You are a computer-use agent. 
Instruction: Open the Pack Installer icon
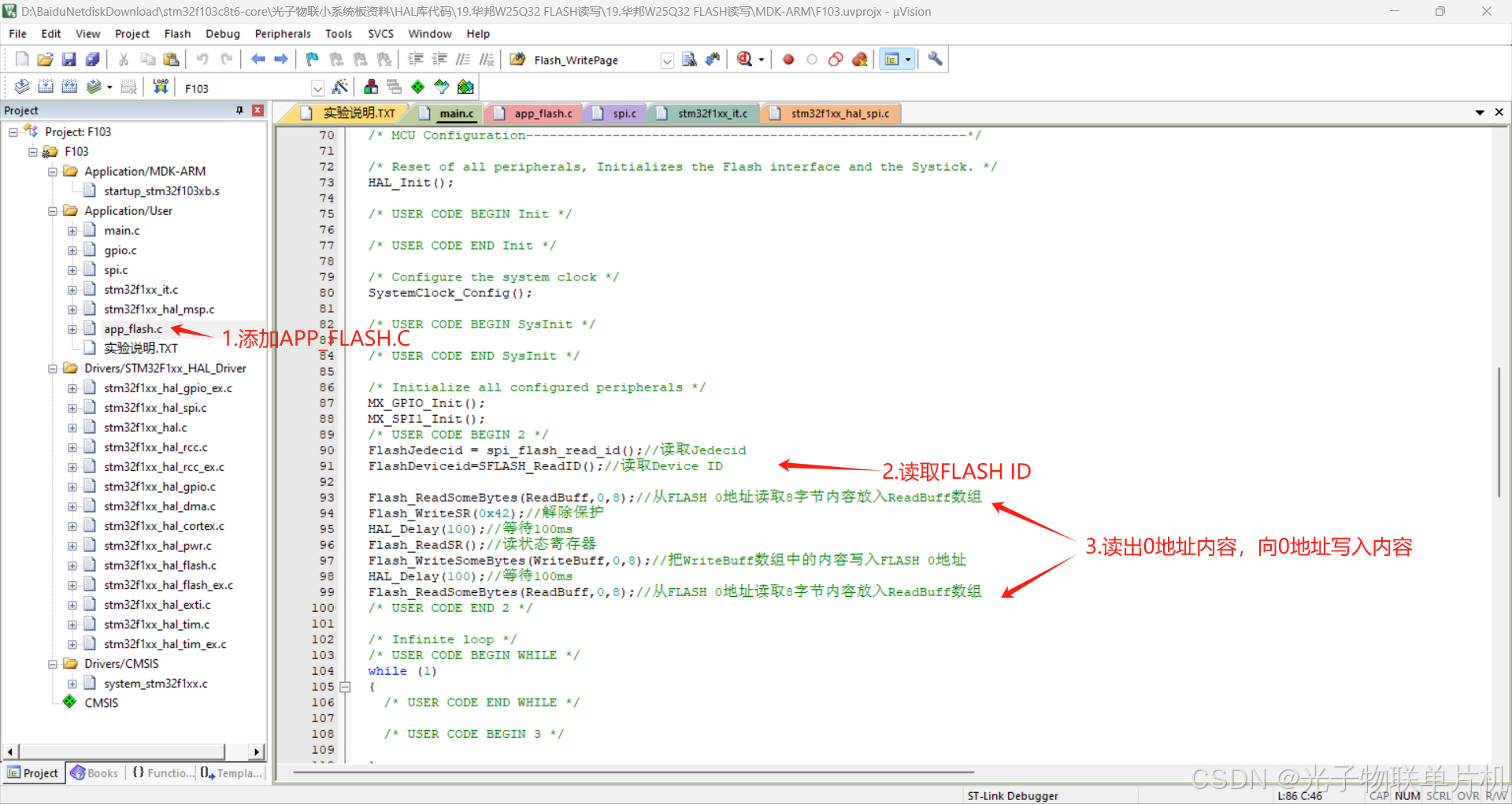(x=465, y=87)
